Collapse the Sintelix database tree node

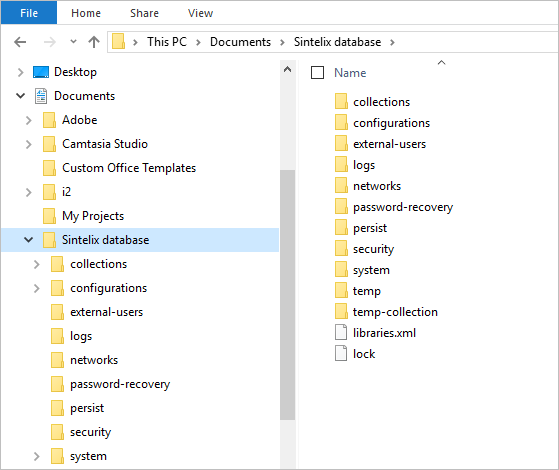(x=29, y=240)
